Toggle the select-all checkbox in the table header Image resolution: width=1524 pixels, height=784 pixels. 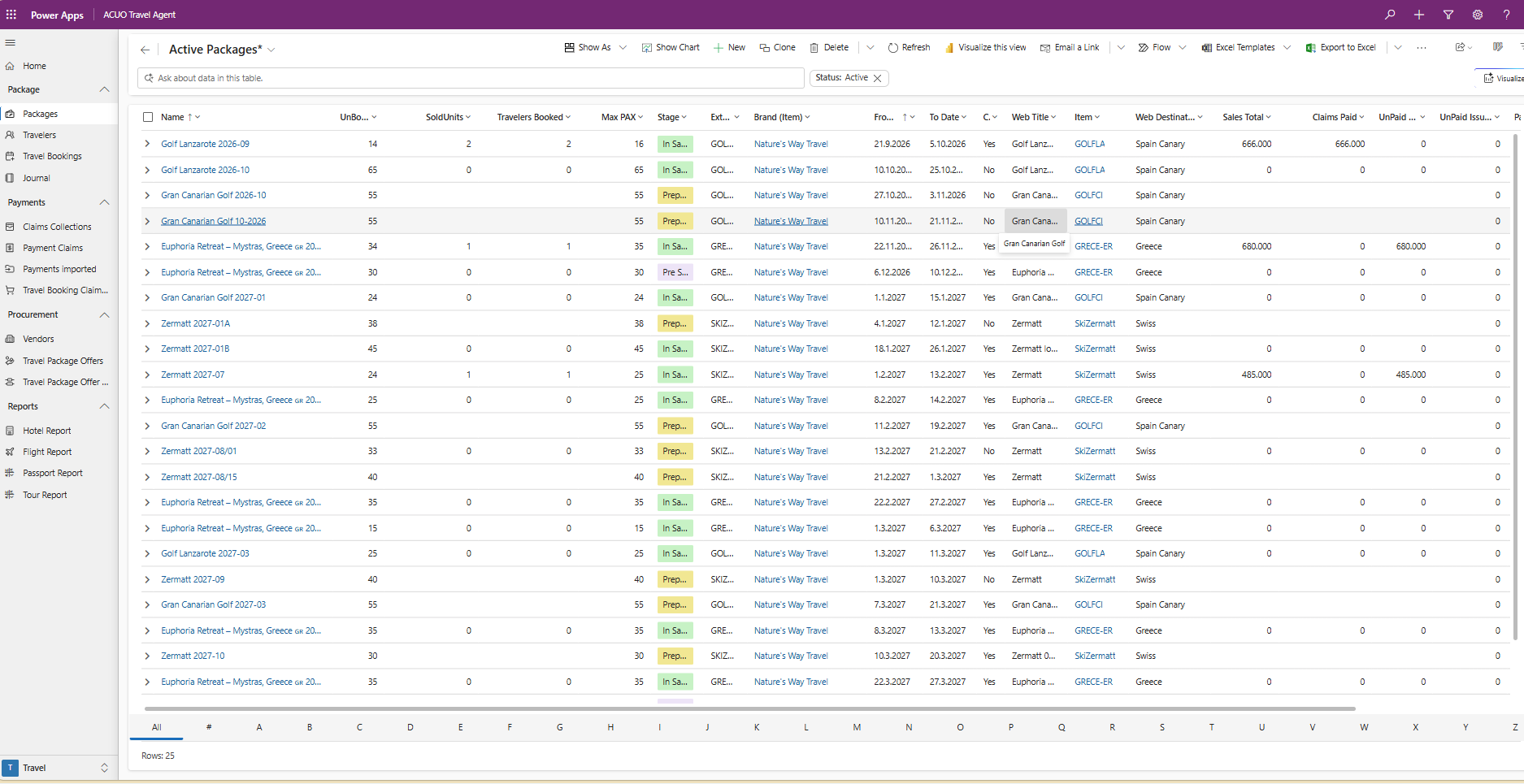[x=148, y=117]
